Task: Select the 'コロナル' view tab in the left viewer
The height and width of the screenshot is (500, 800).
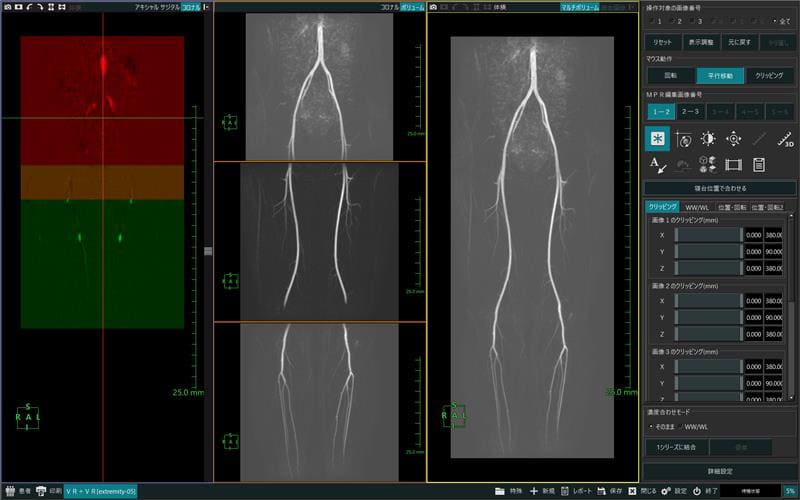Action: [190, 7]
